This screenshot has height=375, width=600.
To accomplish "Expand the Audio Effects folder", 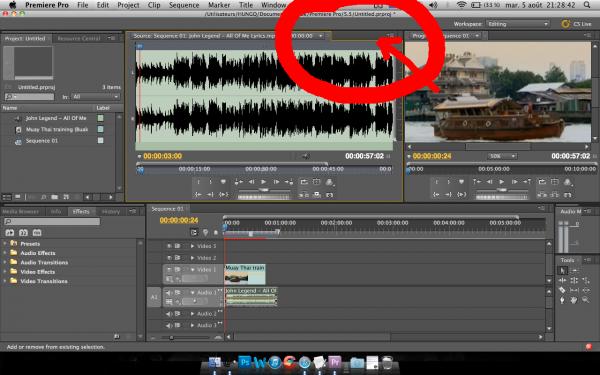I will [5, 253].
